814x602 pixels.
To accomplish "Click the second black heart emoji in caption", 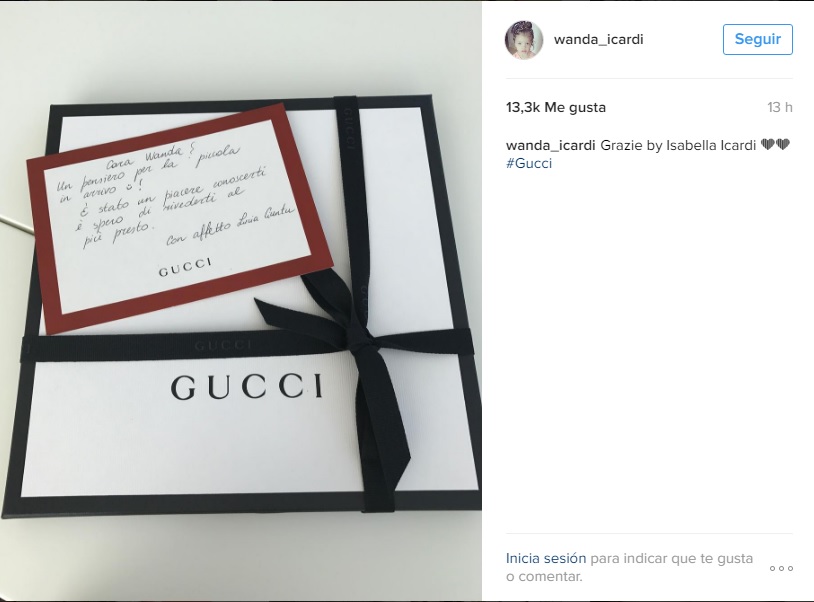I will 782,145.
